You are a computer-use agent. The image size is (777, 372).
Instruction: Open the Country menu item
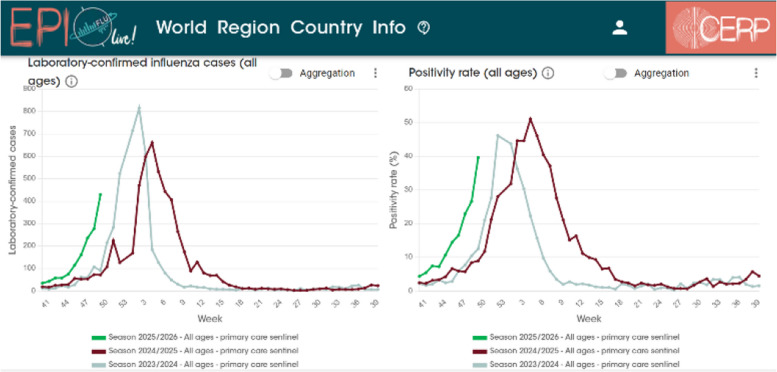click(326, 28)
